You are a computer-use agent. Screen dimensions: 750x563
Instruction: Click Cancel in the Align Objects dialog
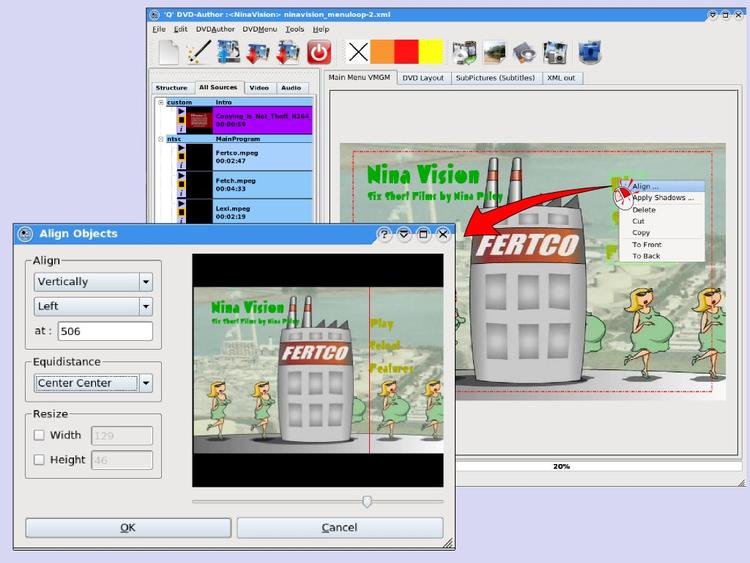pos(340,528)
